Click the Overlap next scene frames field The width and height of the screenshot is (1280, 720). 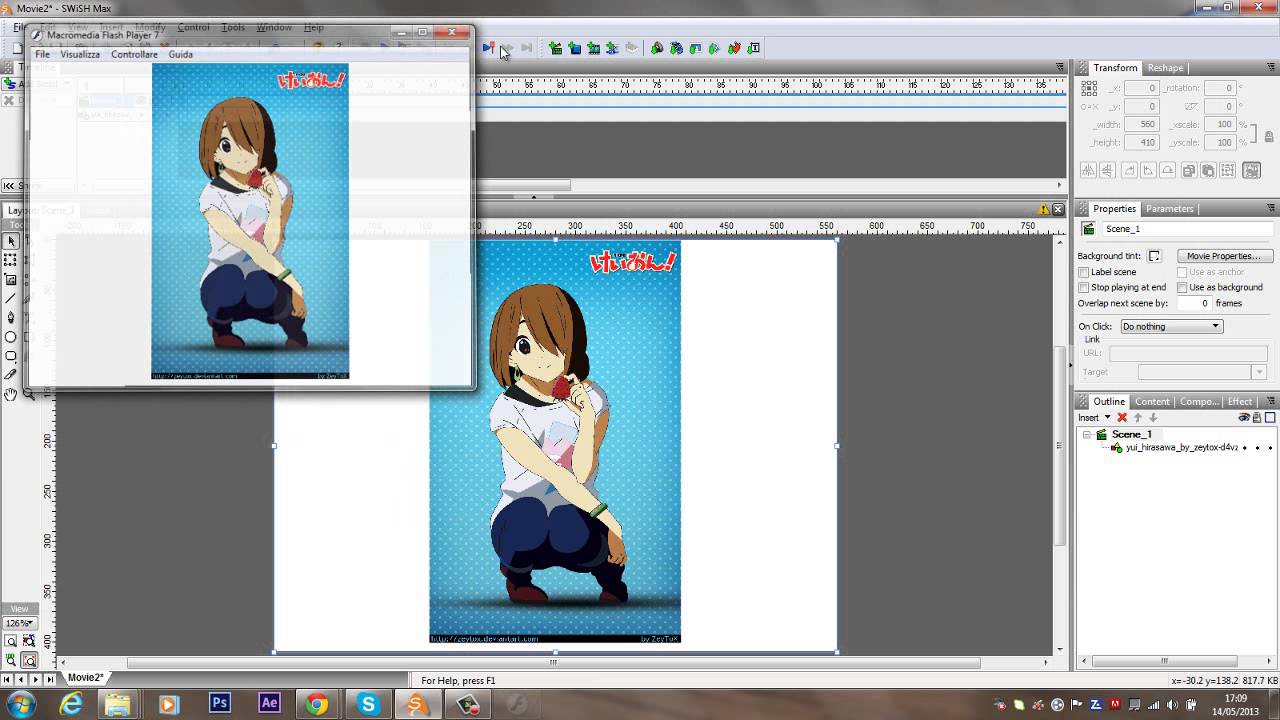click(1193, 303)
